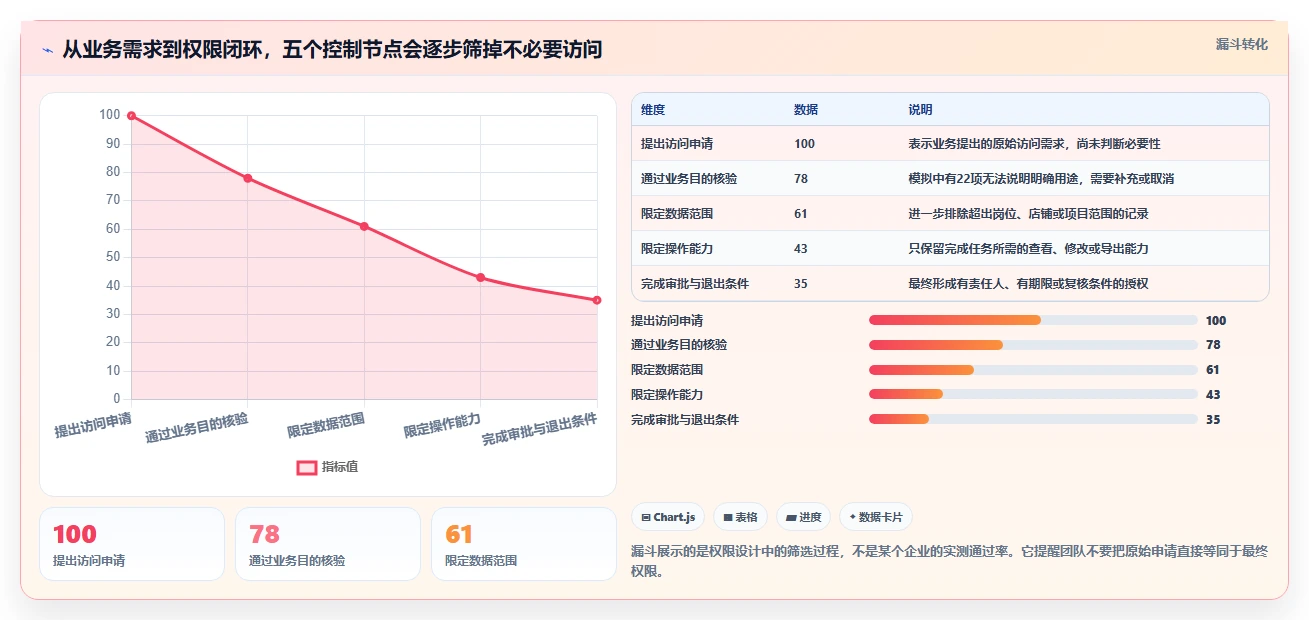
Task: Click the 数据卡片 chip
Action: [876, 517]
